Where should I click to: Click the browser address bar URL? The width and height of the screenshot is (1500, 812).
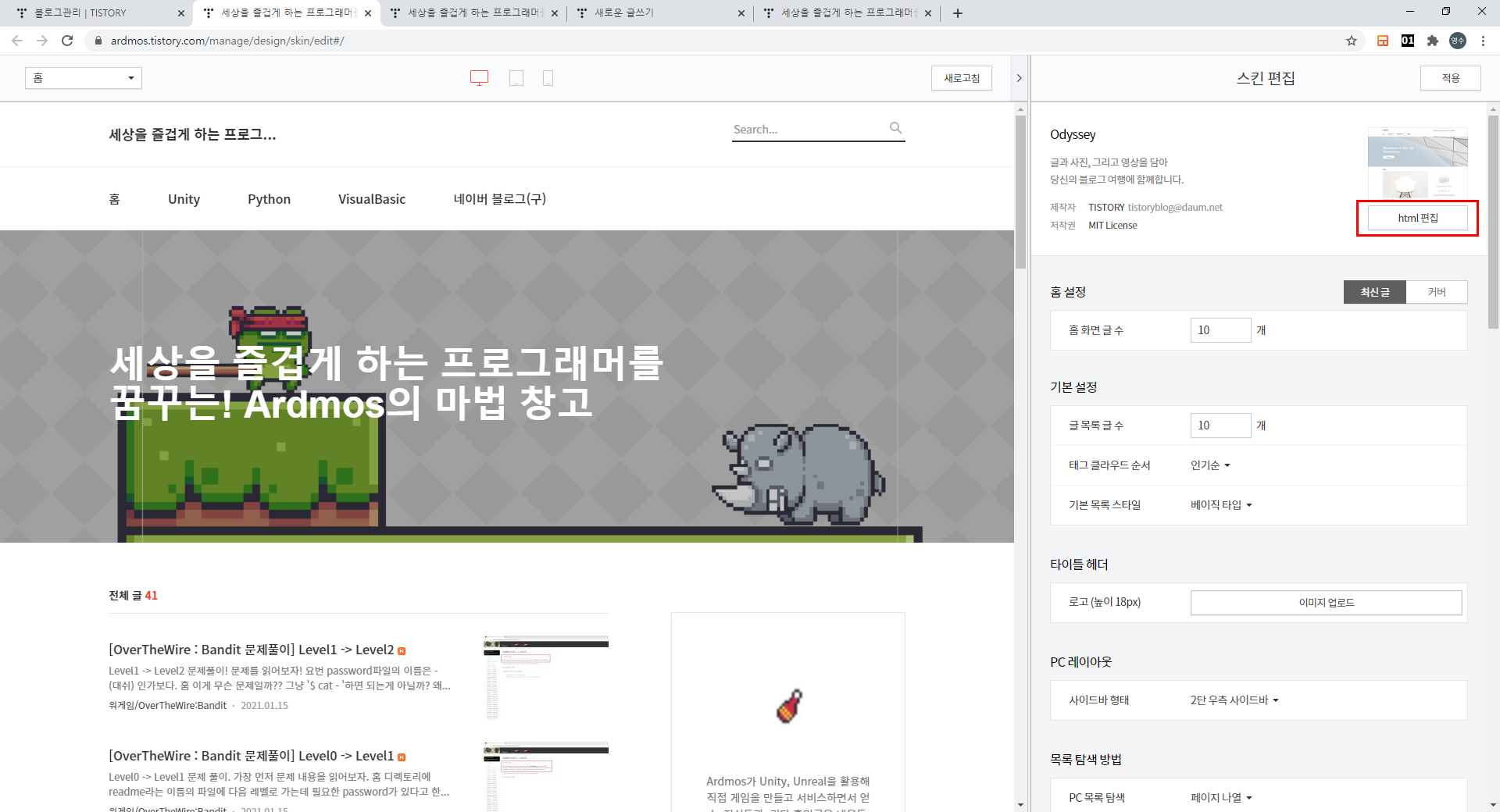(227, 41)
